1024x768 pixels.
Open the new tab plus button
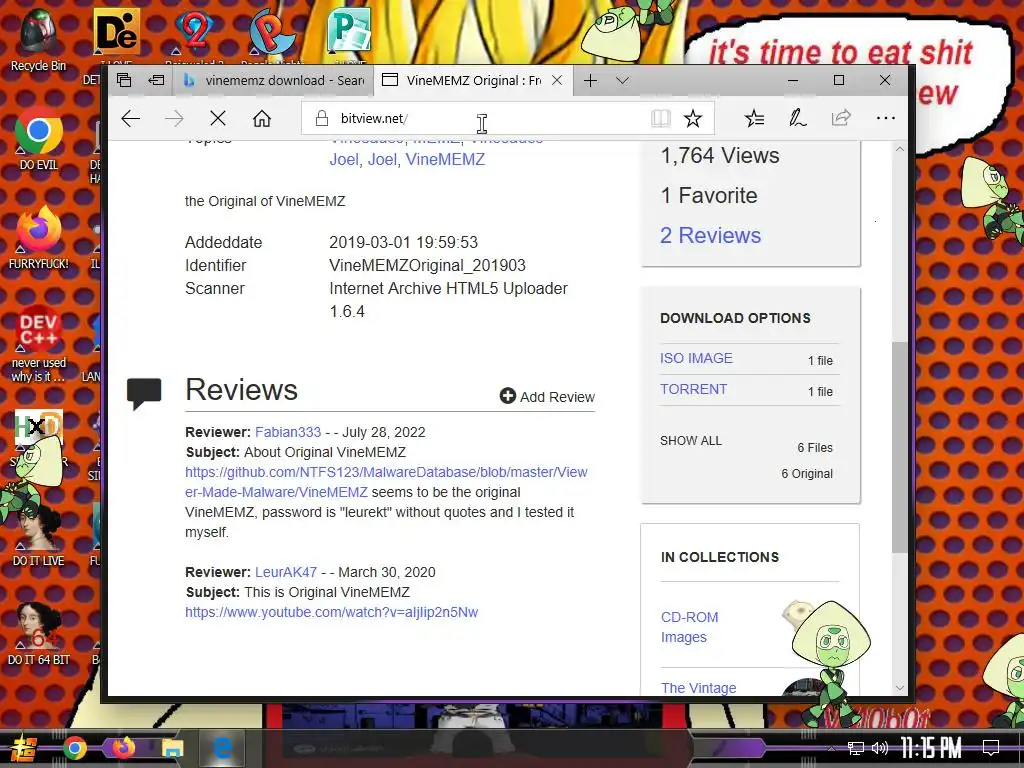click(x=590, y=80)
